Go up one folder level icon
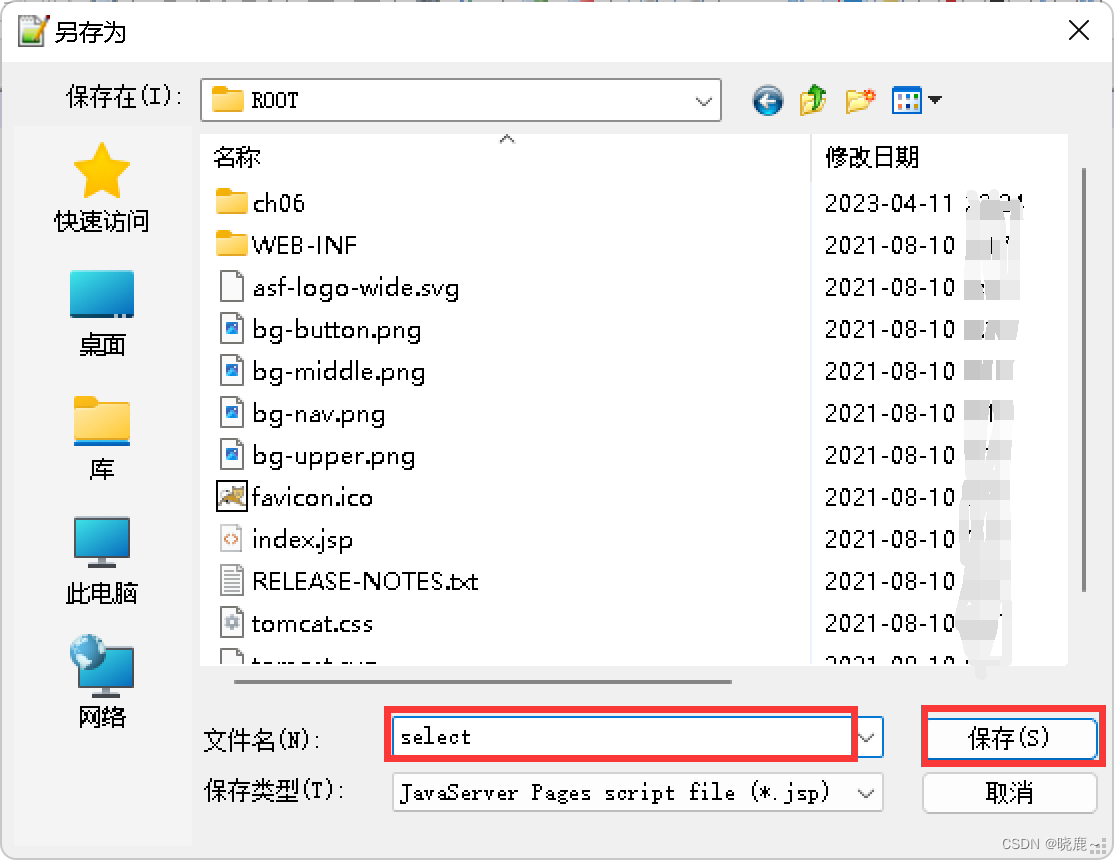Screen dimensions: 1114x860 pyautogui.click(x=812, y=100)
